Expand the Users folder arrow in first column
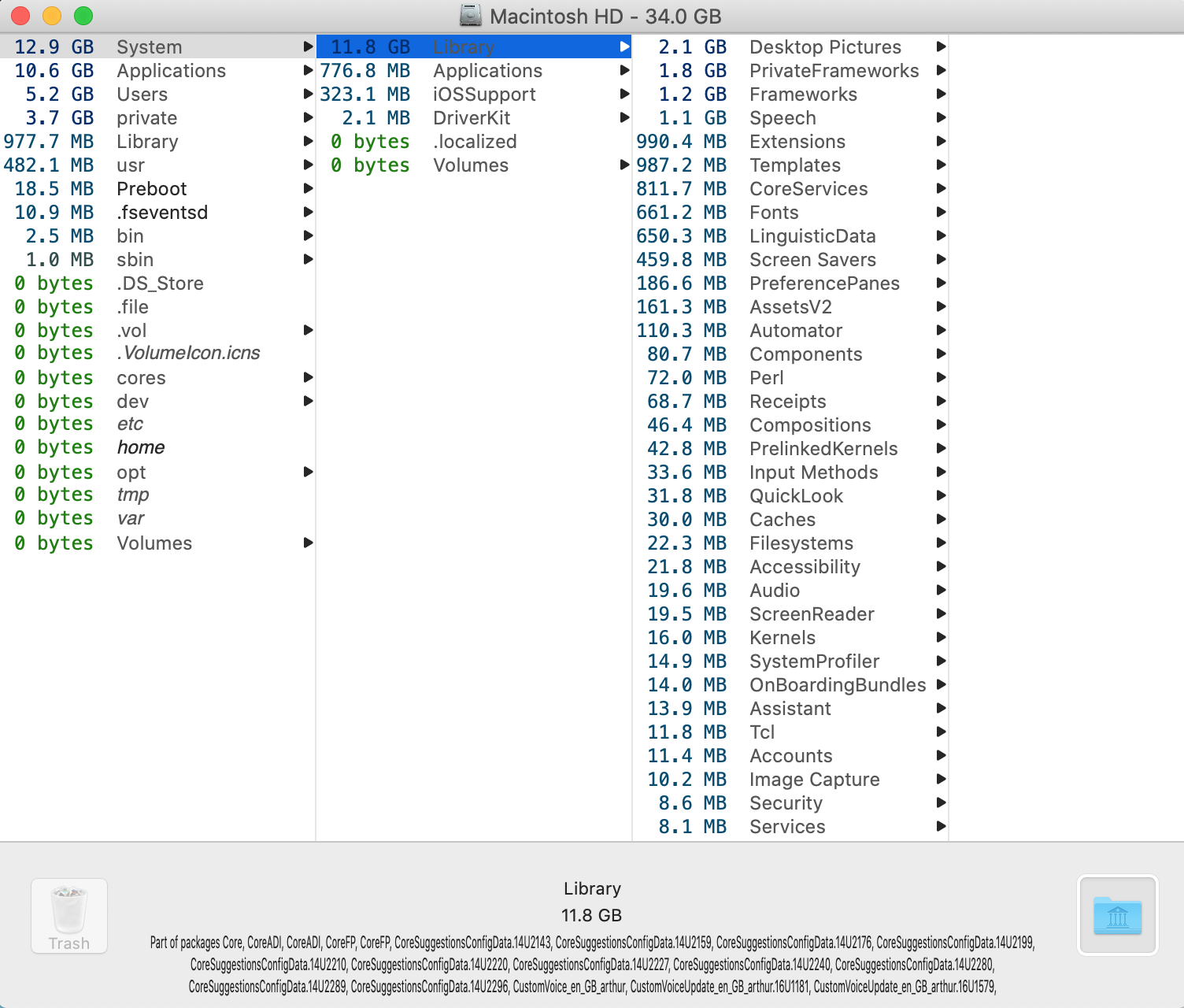Viewport: 1184px width, 1008px height. coord(309,94)
